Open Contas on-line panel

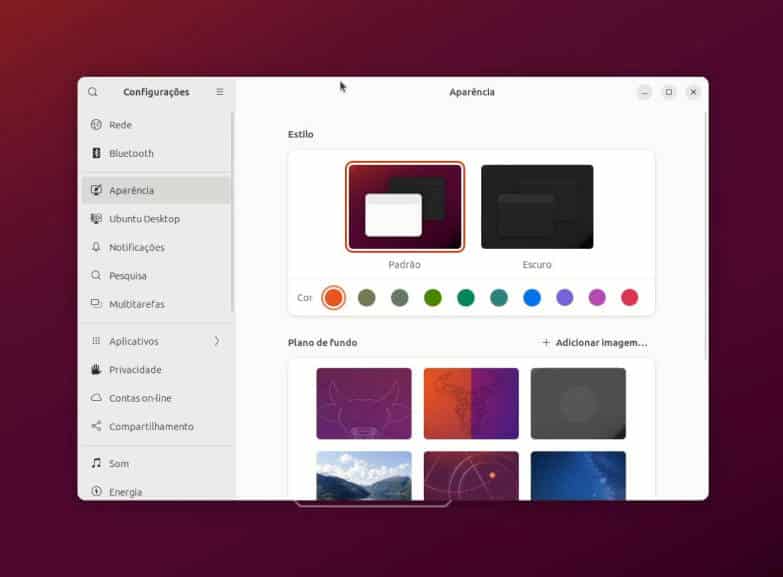(x=157, y=398)
